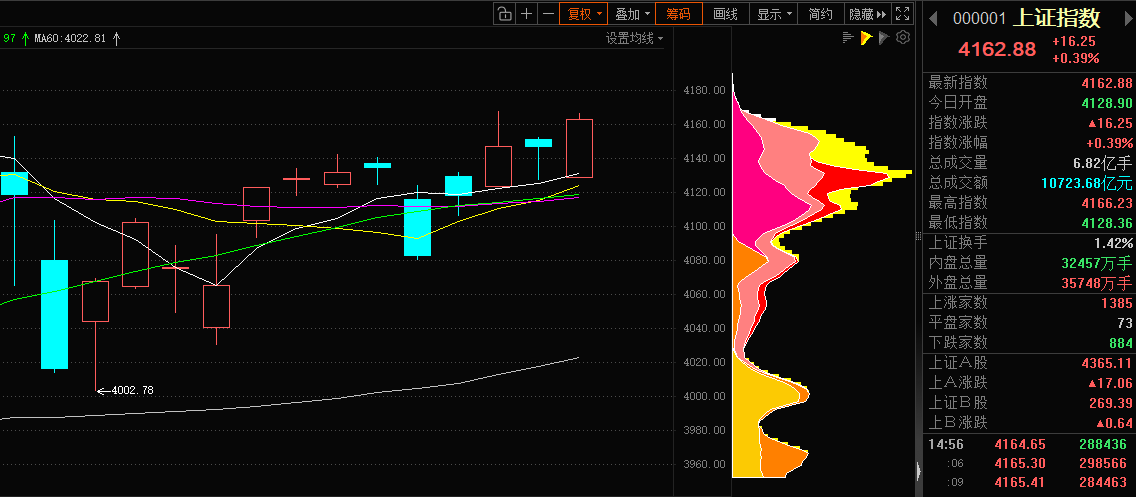Click the splitter handle beside the tick list
The height and width of the screenshot is (497, 1136).
point(919,472)
